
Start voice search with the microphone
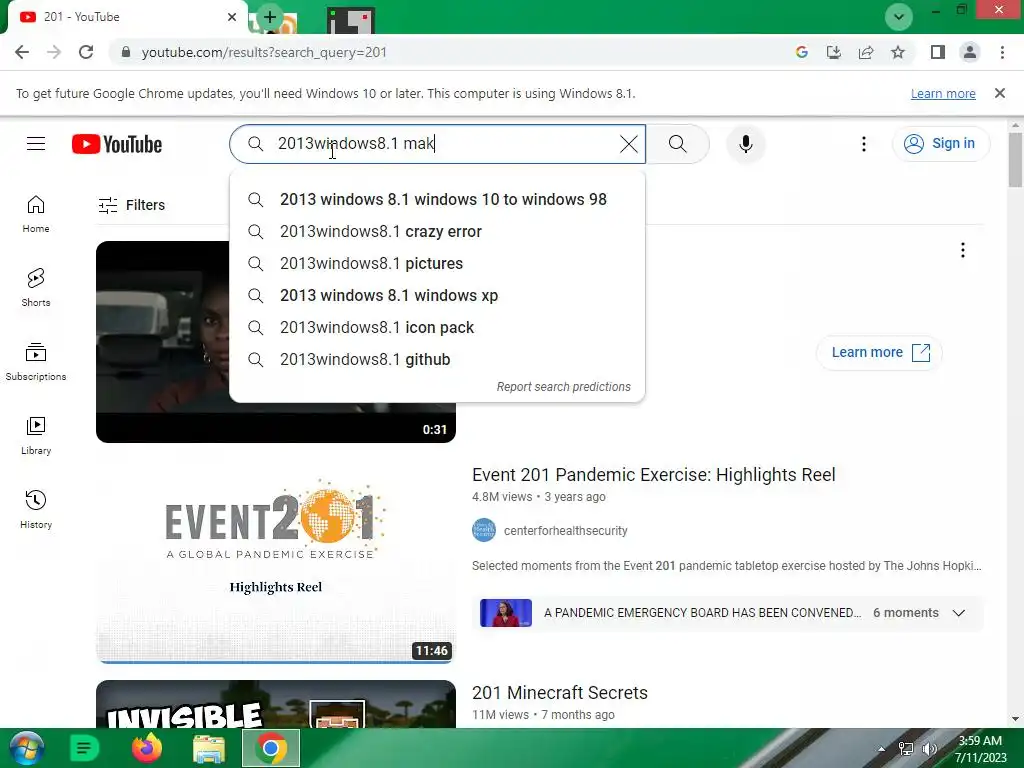pos(746,144)
